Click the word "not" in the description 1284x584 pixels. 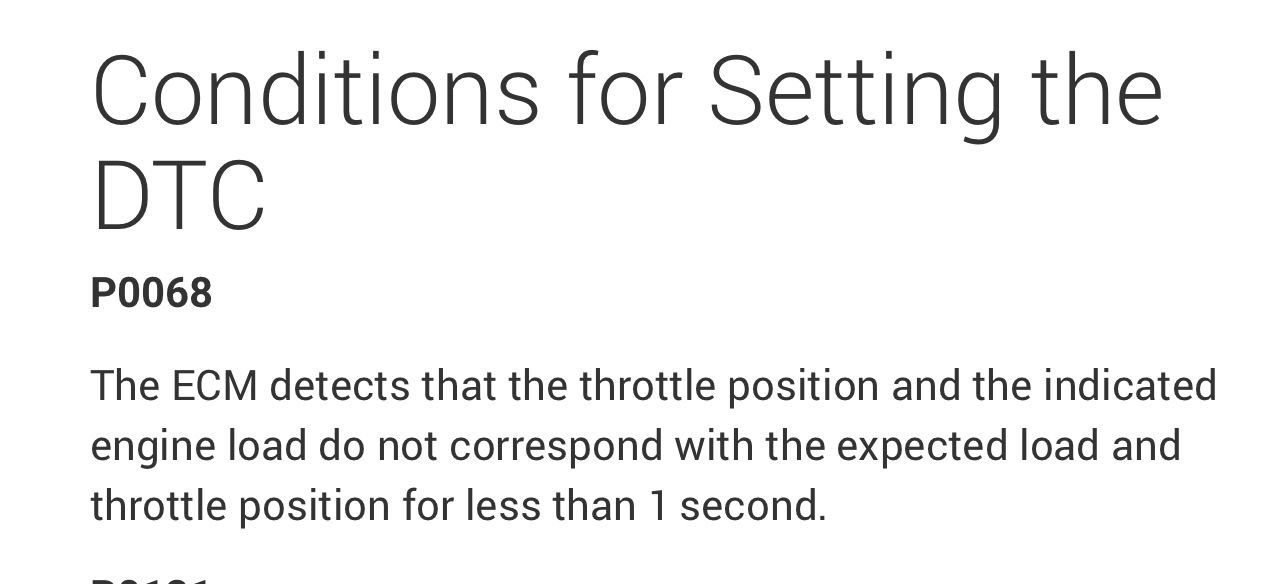click(407, 446)
